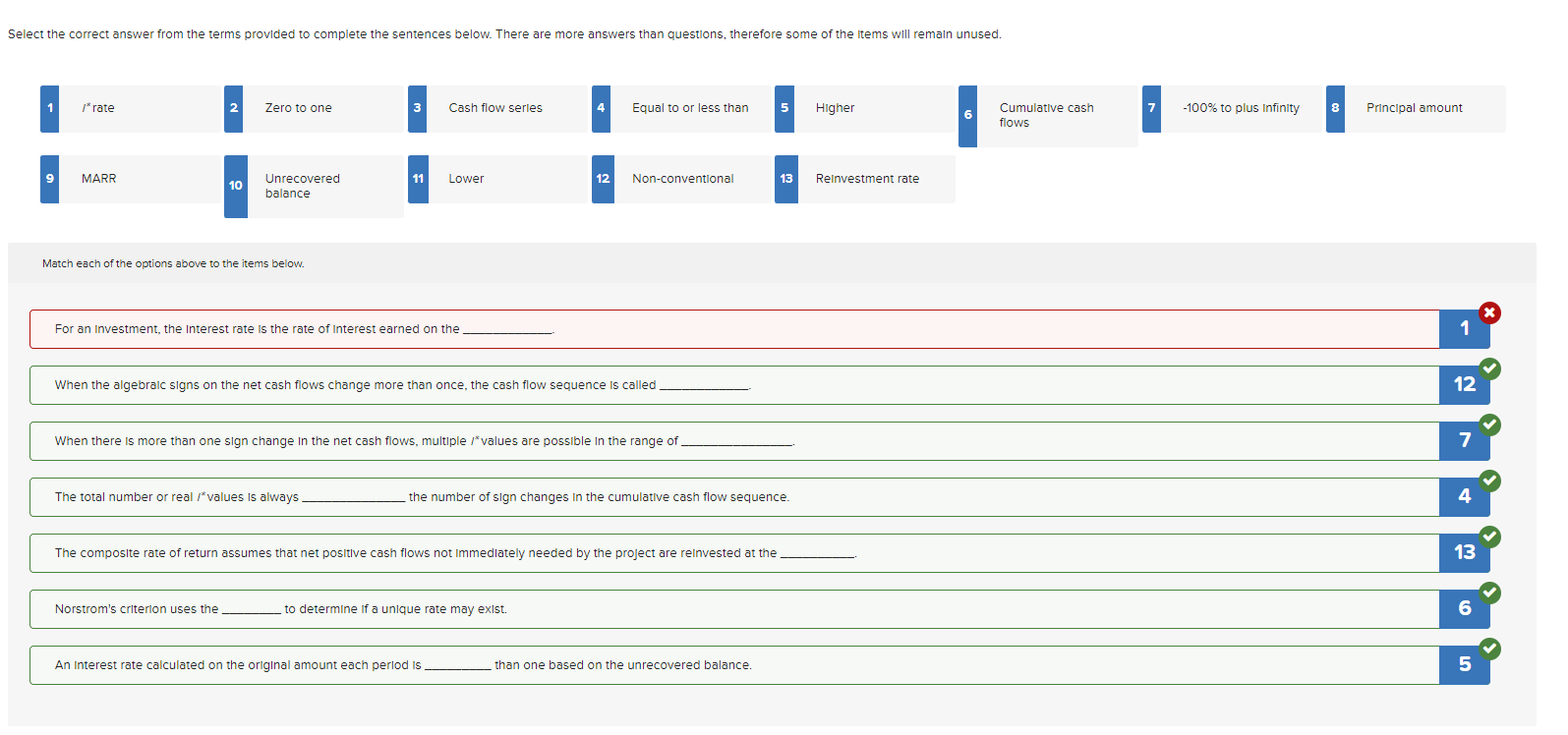Click the 'Higher' answer option
The width and height of the screenshot is (1568, 735).
pyautogui.click(x=865, y=109)
